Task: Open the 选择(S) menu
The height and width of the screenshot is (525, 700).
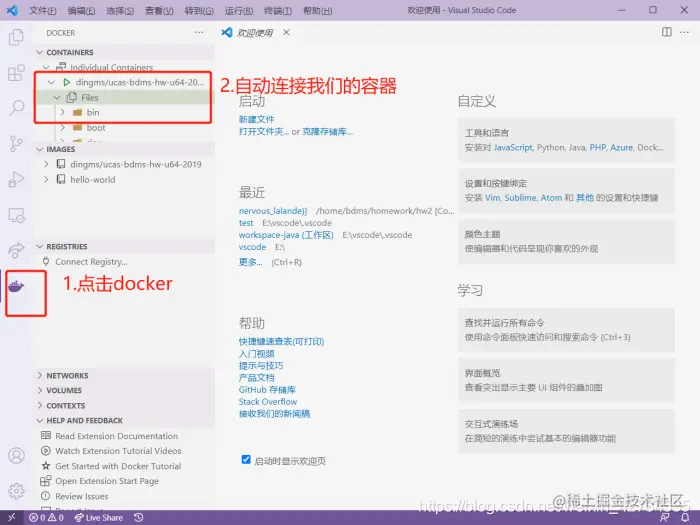Action: (x=120, y=10)
